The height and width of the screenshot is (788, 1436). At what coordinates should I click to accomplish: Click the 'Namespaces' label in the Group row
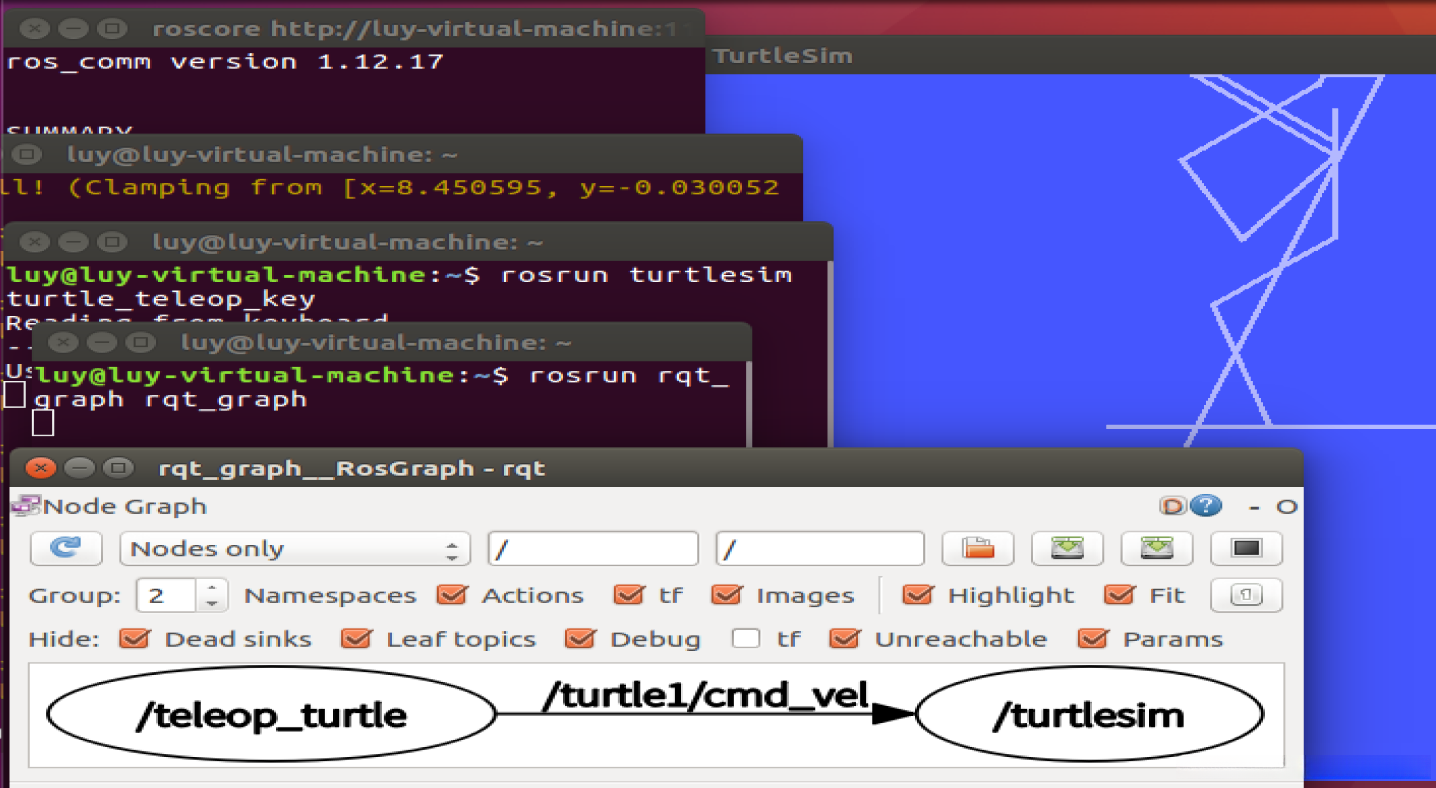point(330,596)
